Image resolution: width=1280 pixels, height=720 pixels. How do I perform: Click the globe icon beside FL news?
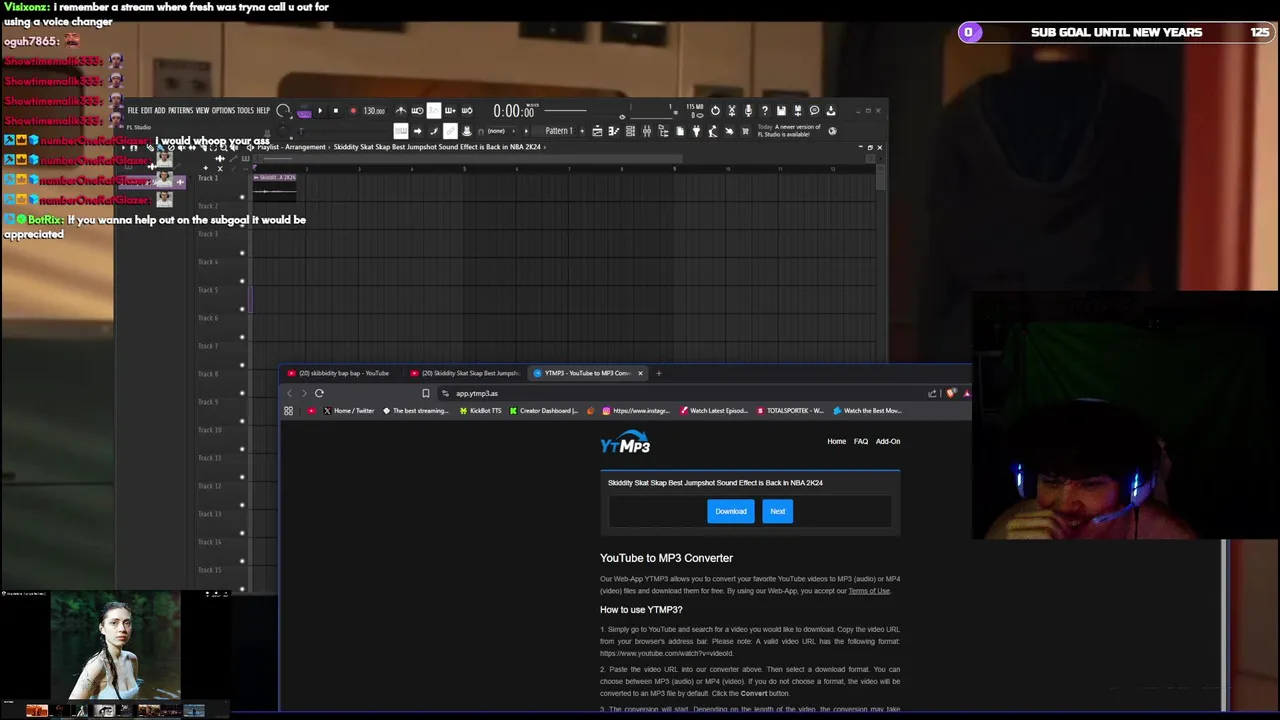pyautogui.click(x=833, y=131)
